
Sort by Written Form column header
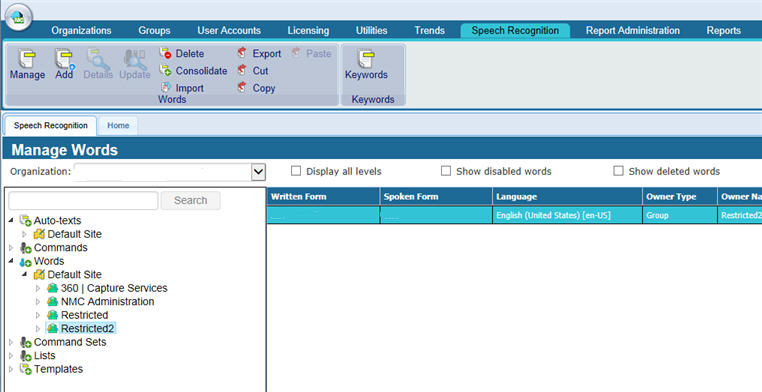(323, 197)
